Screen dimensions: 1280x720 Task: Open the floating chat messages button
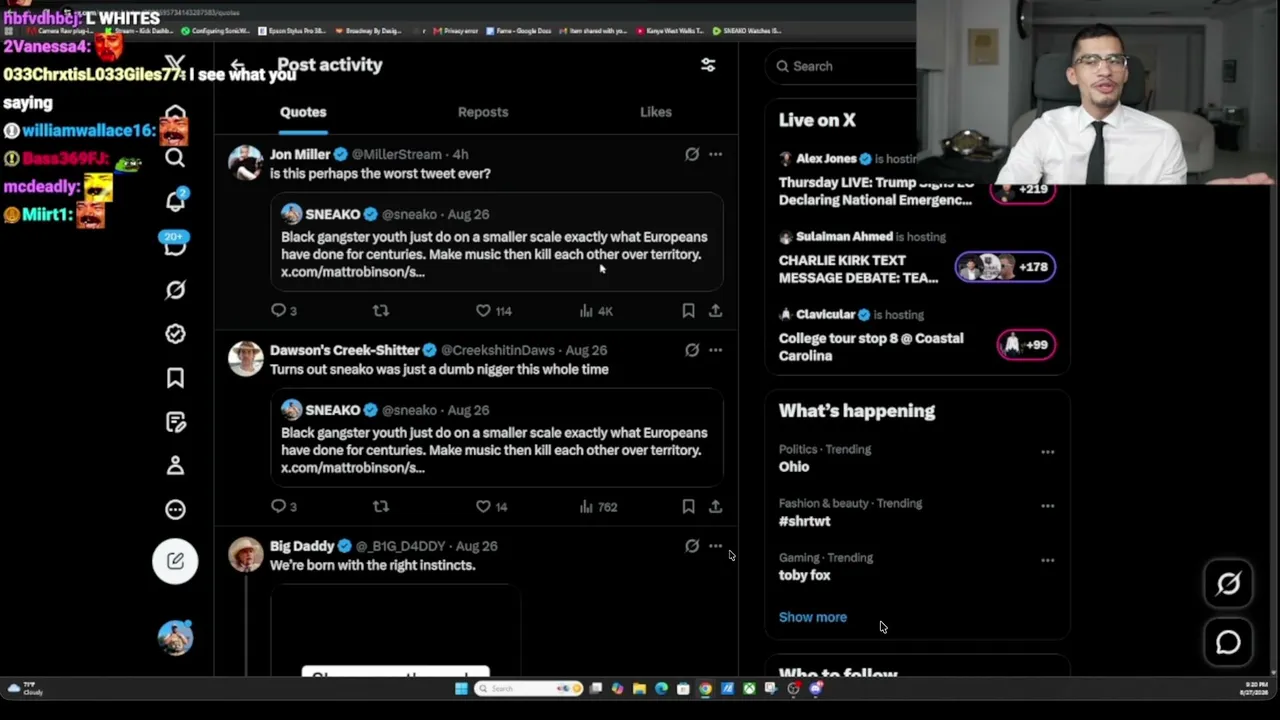tap(1228, 643)
